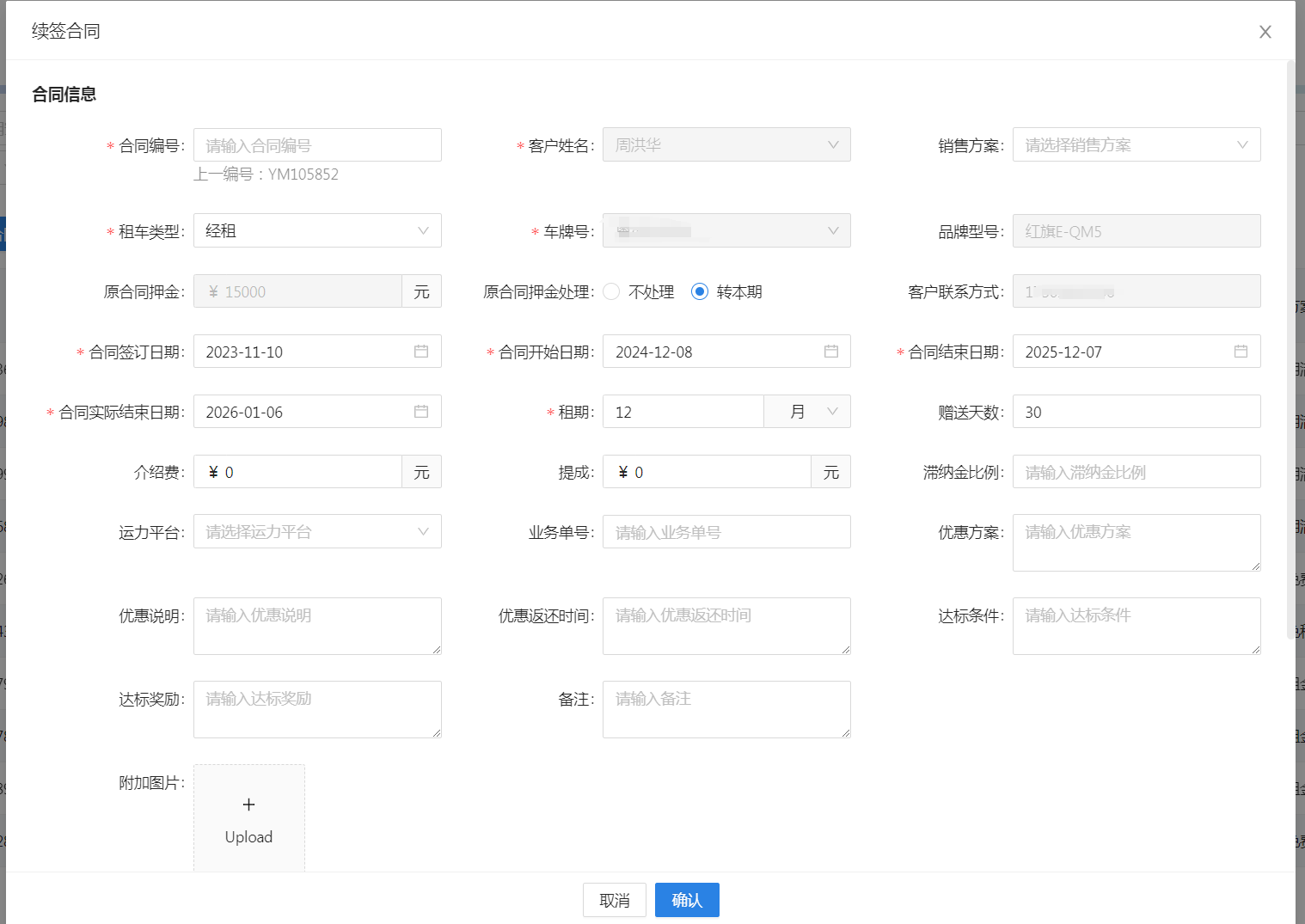1305x924 pixels.
Task: Select the 不处理 radio option
Action: click(612, 292)
